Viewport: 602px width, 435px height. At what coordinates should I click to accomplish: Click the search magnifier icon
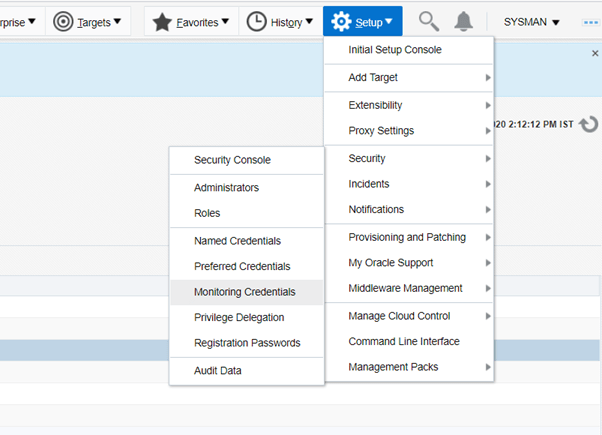(428, 21)
